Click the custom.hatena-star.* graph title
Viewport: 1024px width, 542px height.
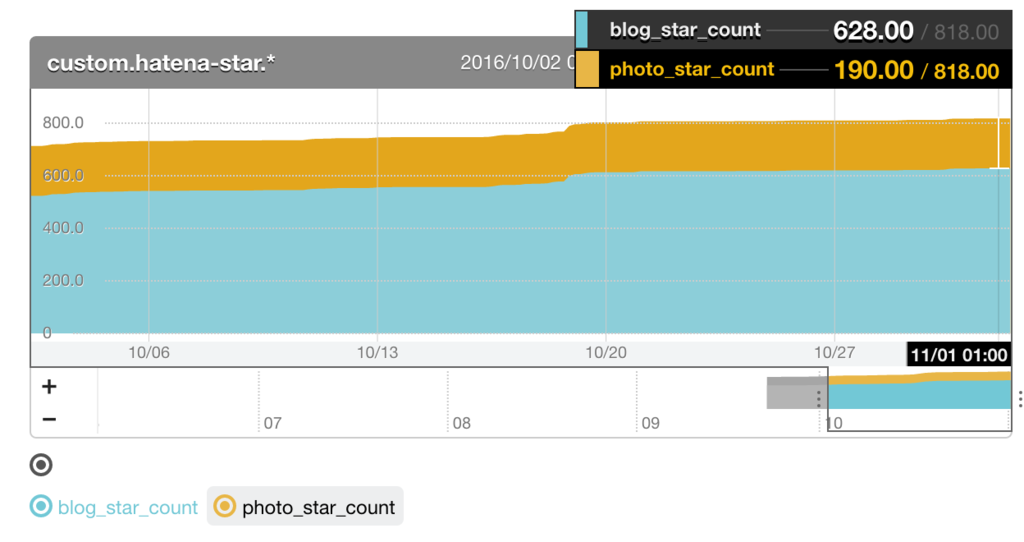coord(161,63)
